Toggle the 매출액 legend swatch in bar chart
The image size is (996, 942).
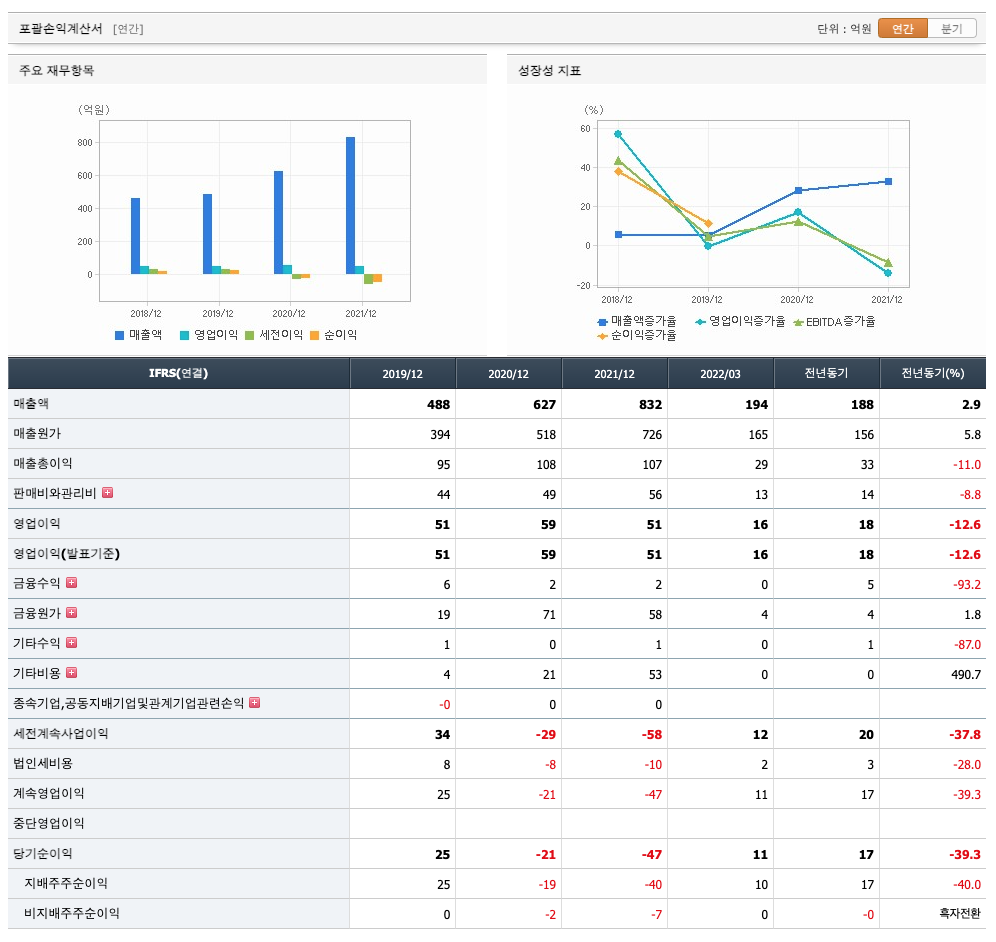click(119, 335)
